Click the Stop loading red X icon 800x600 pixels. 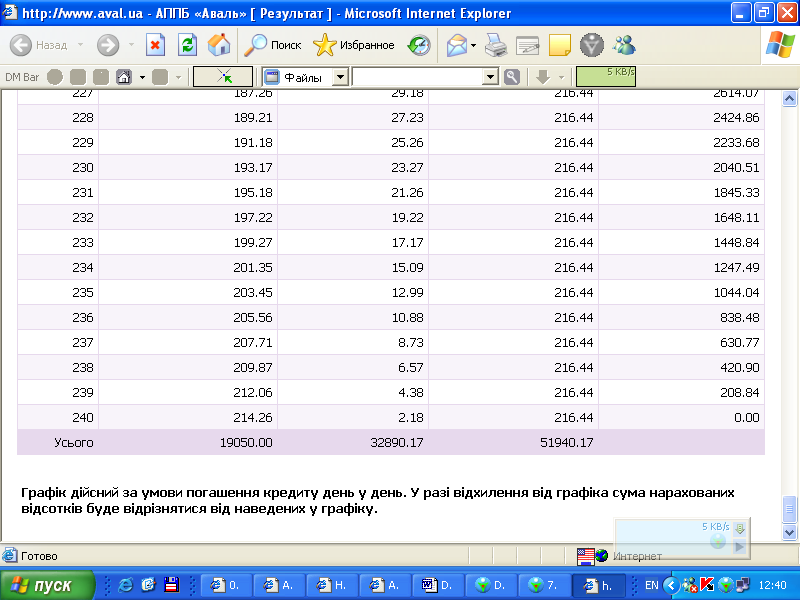click(x=155, y=45)
